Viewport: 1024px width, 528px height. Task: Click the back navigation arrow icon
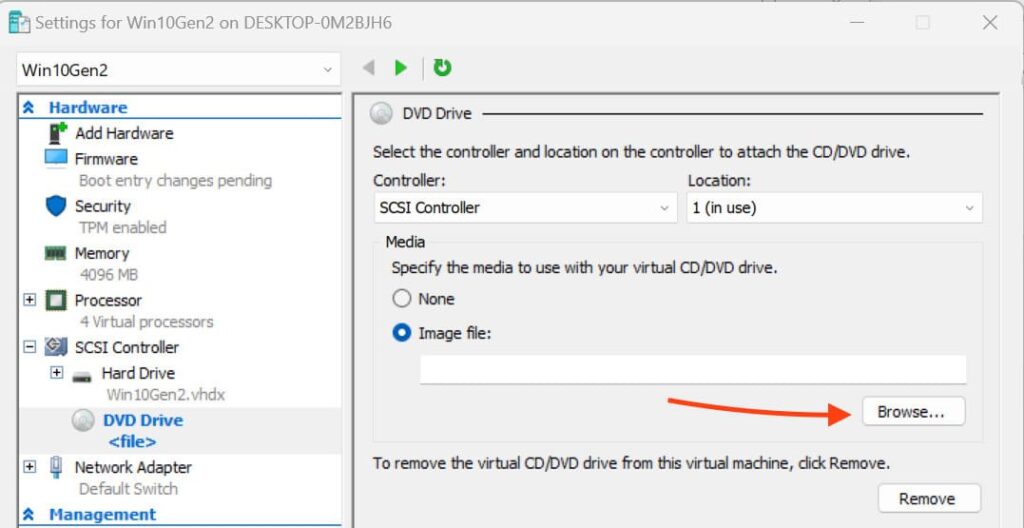[368, 68]
